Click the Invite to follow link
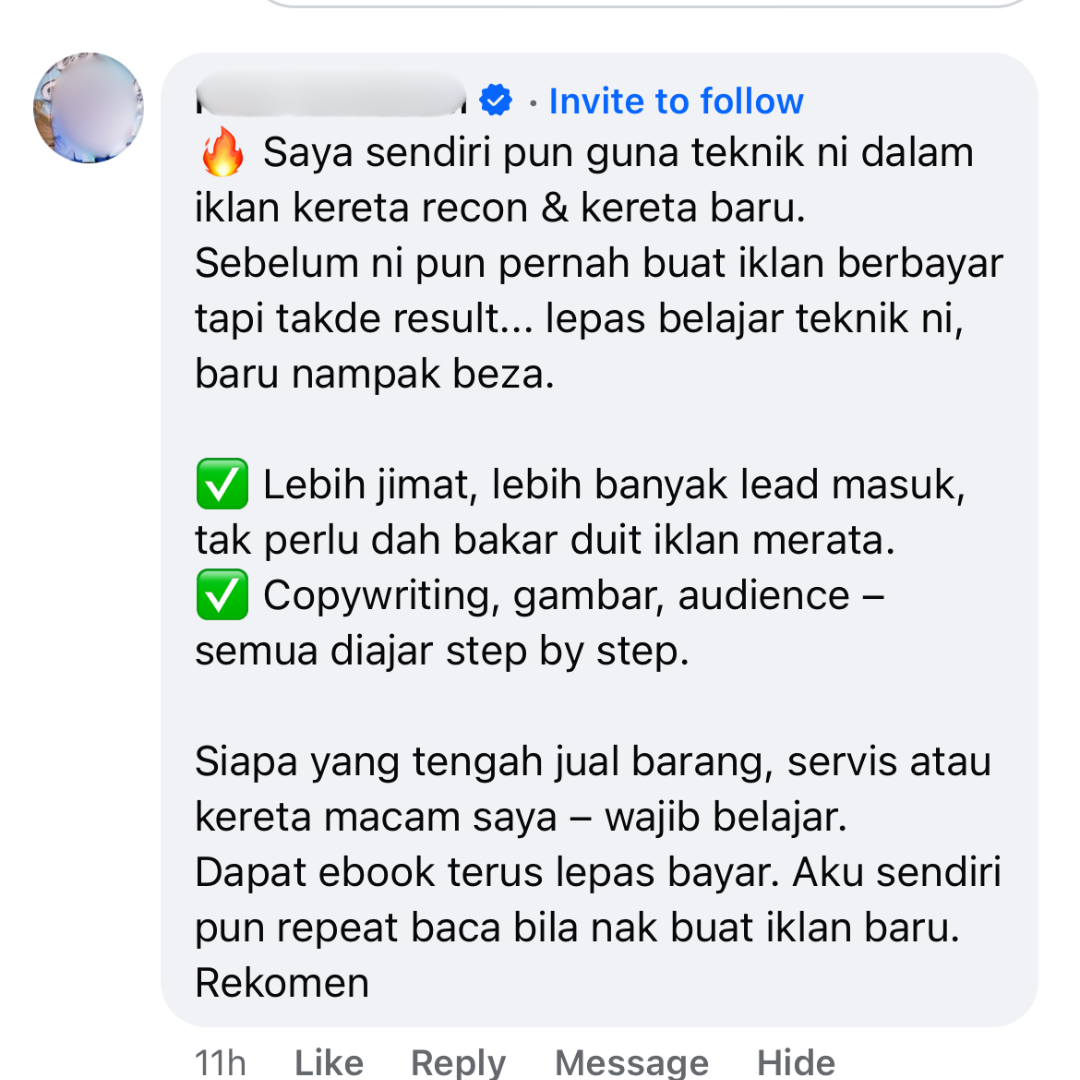 (676, 101)
